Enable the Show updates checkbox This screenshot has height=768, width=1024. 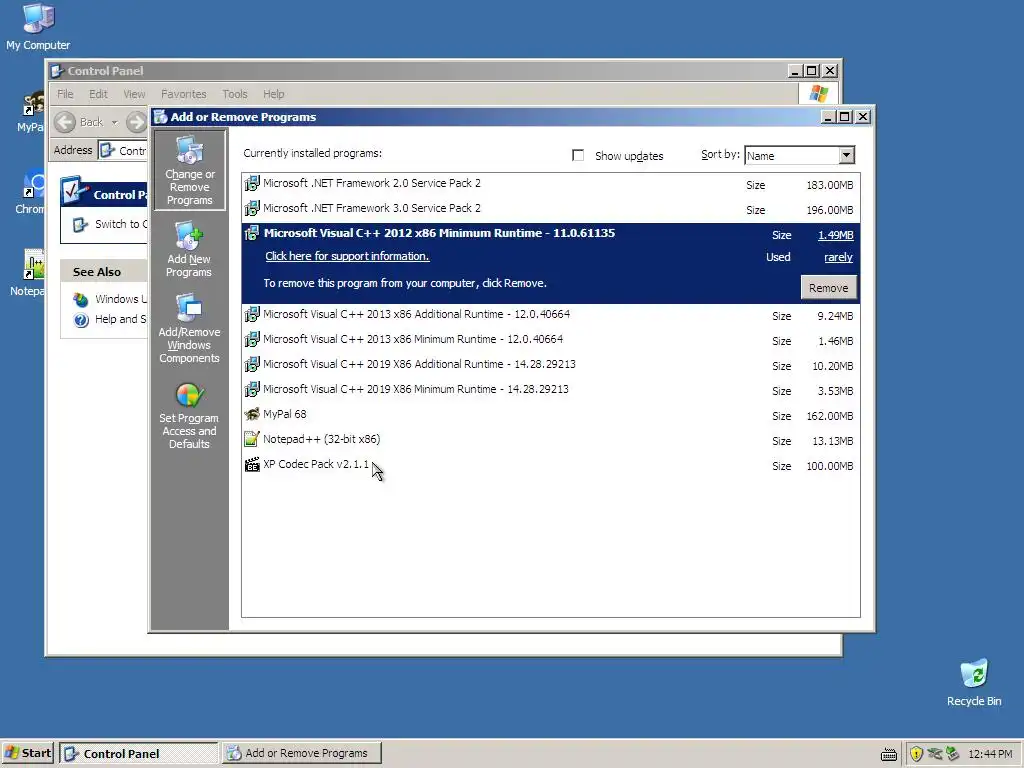[578, 155]
